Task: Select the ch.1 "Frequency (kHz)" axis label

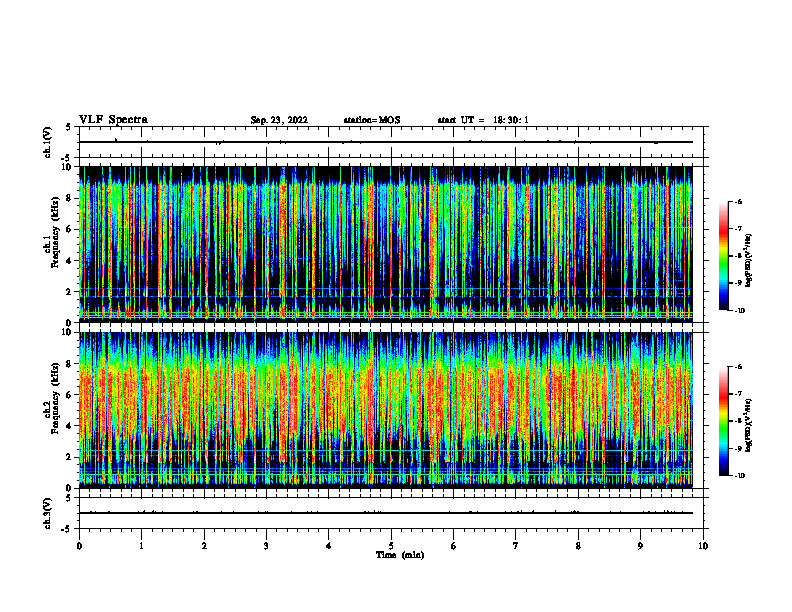Action: 56,231
